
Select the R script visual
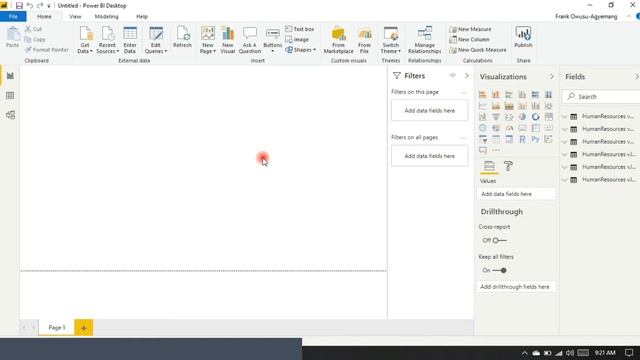pos(522,139)
